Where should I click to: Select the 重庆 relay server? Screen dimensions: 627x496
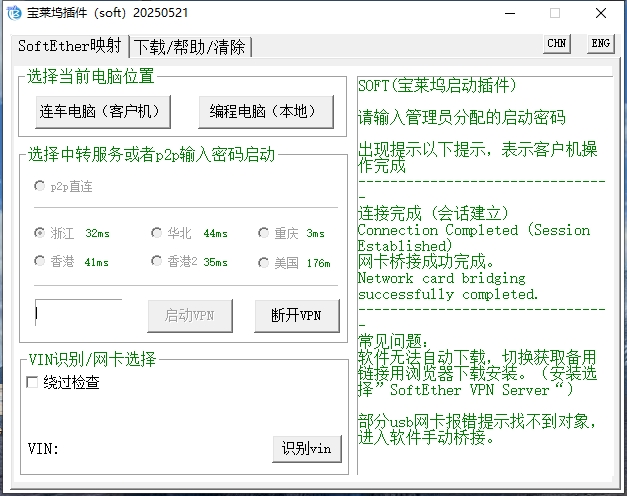264,233
